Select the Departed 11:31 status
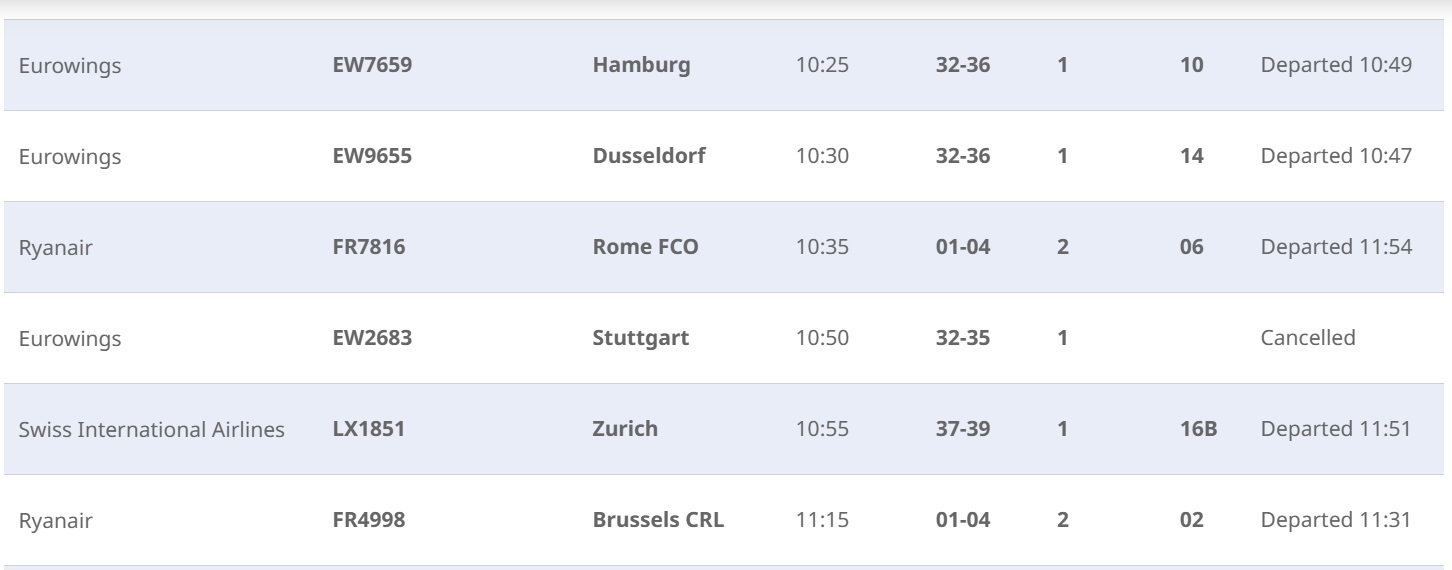This screenshot has width=1452, height=570. 1336,520
